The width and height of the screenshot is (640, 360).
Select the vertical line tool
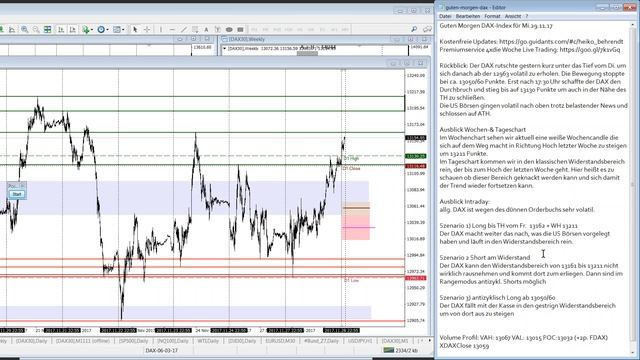[x=161, y=29]
